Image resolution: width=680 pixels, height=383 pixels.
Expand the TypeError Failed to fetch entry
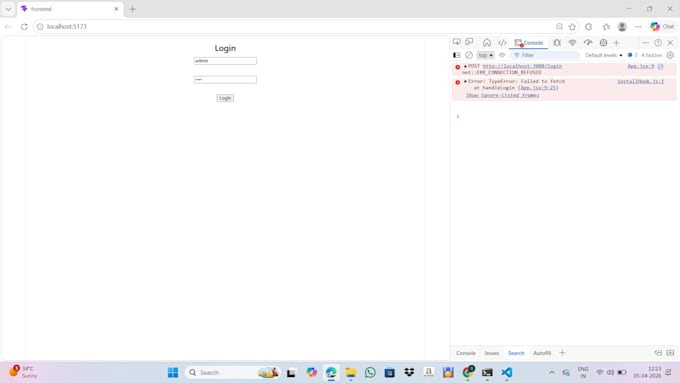pos(465,81)
